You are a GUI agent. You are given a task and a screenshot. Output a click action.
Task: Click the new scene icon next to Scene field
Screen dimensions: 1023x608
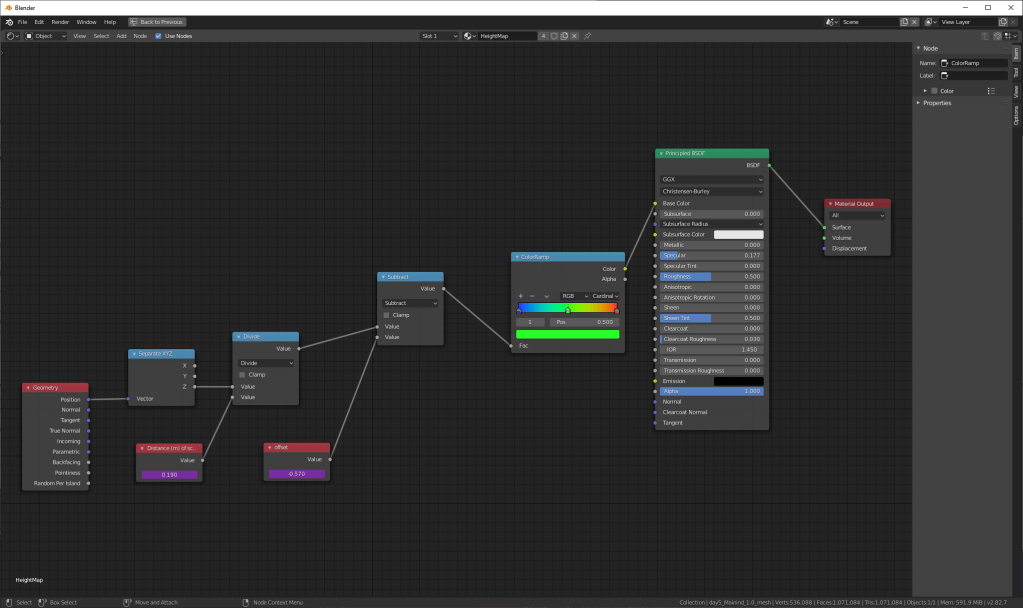tap(905, 21)
